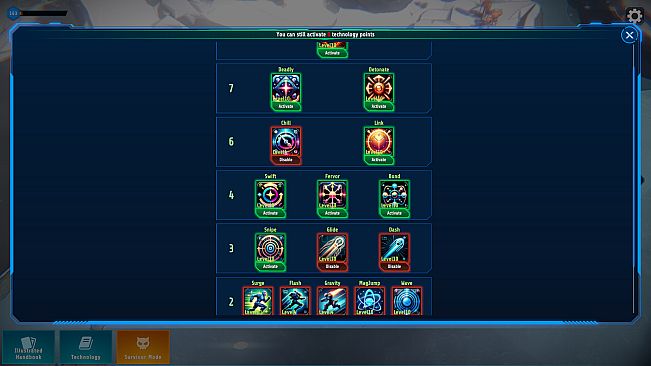The height and width of the screenshot is (366, 651).
Task: Open the settings gear
Action: pos(635,16)
